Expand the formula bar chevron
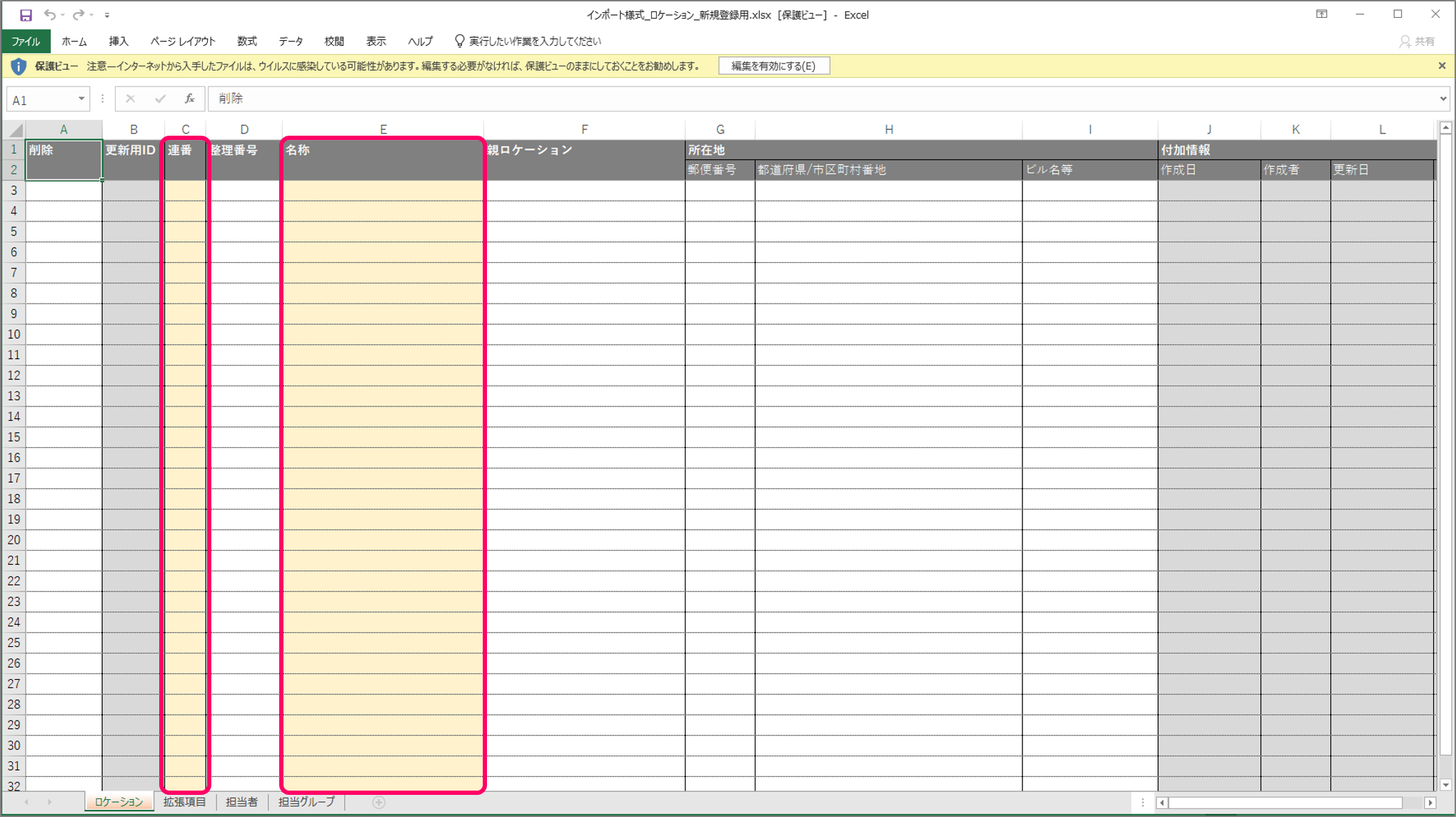This screenshot has width=1456, height=817. tap(1443, 99)
